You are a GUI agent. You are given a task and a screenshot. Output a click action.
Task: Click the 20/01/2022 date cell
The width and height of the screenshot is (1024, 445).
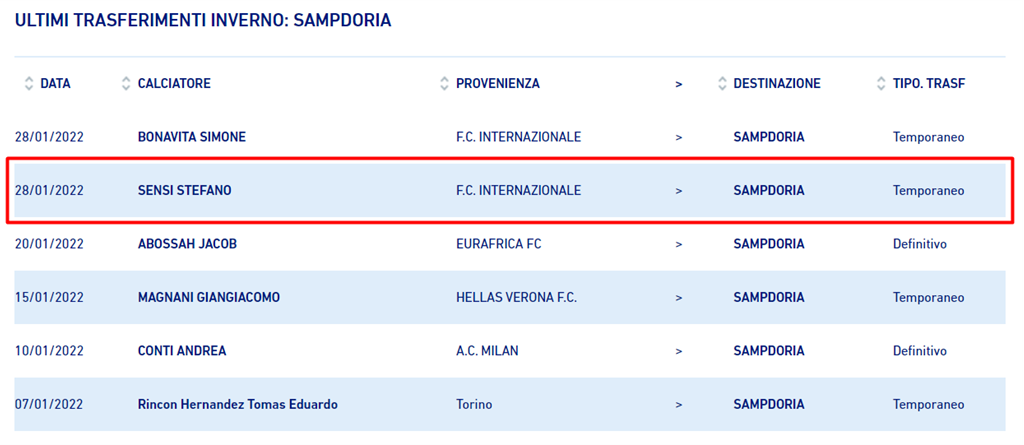click(49, 244)
